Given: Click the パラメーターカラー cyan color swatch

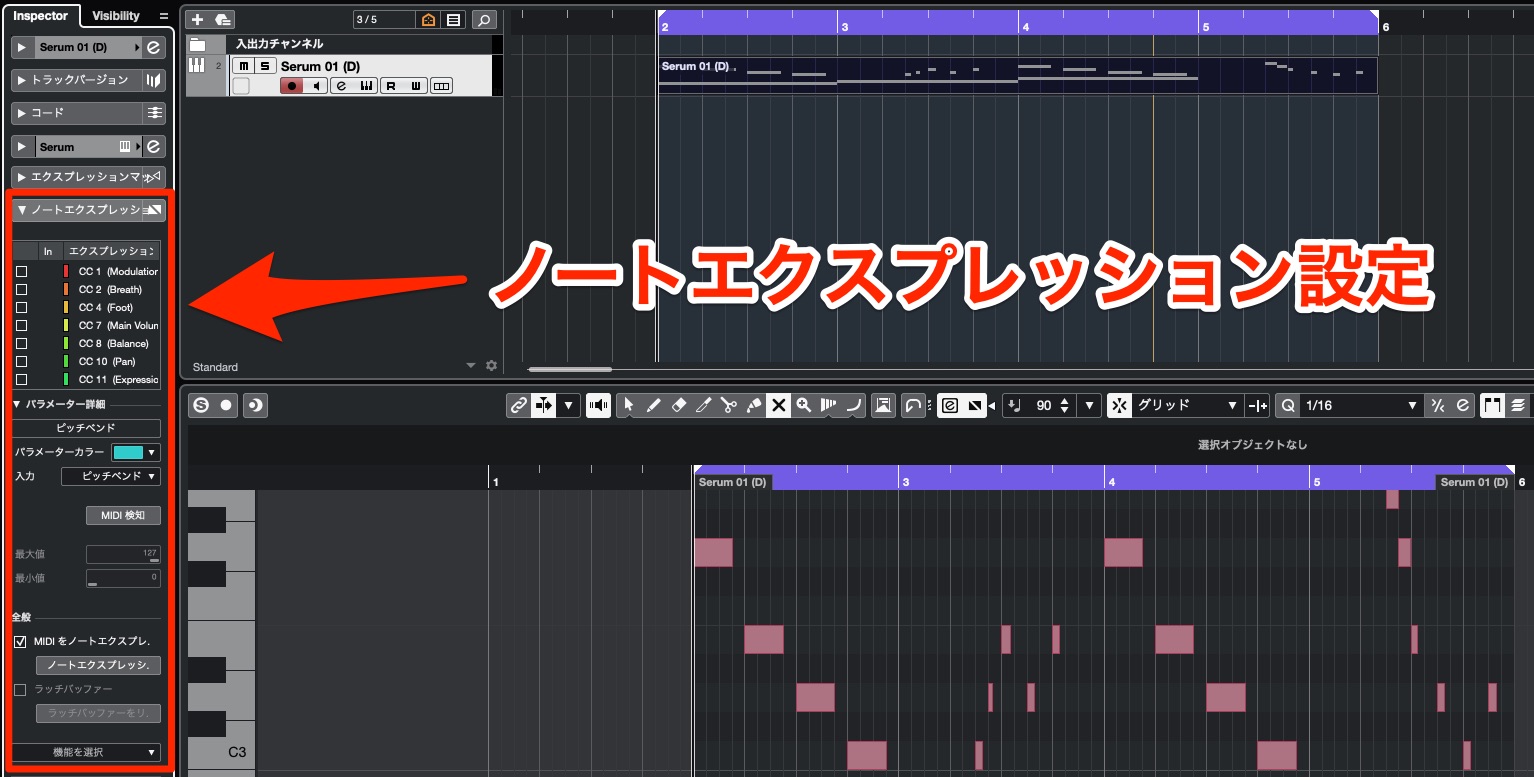Looking at the screenshot, I should click(x=127, y=452).
